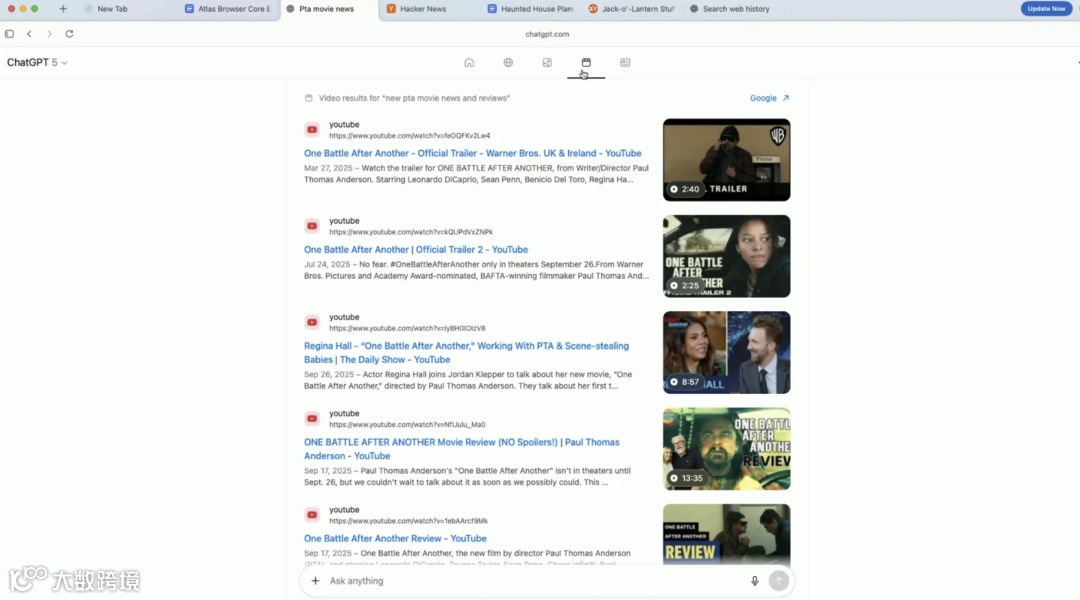Click the 'Mar 27, 2025' trailer description

(x=476, y=174)
